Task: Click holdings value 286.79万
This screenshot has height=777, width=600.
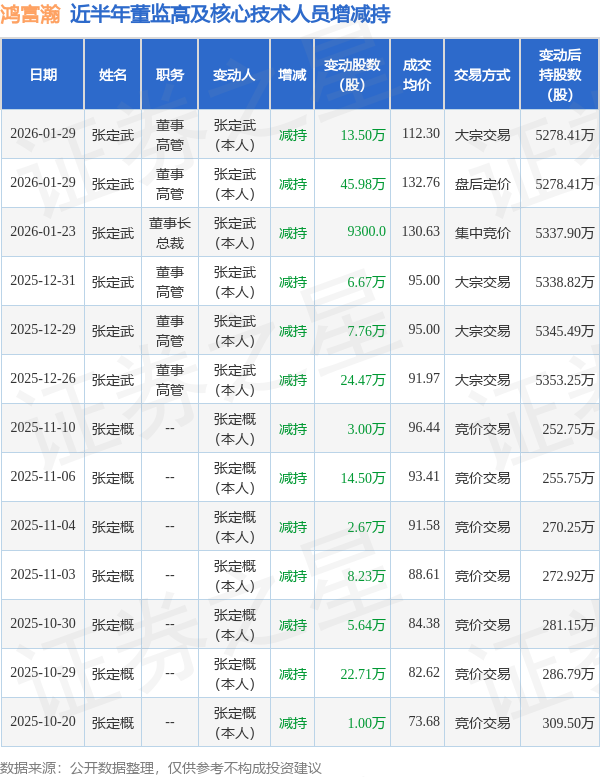Action: coord(568,674)
